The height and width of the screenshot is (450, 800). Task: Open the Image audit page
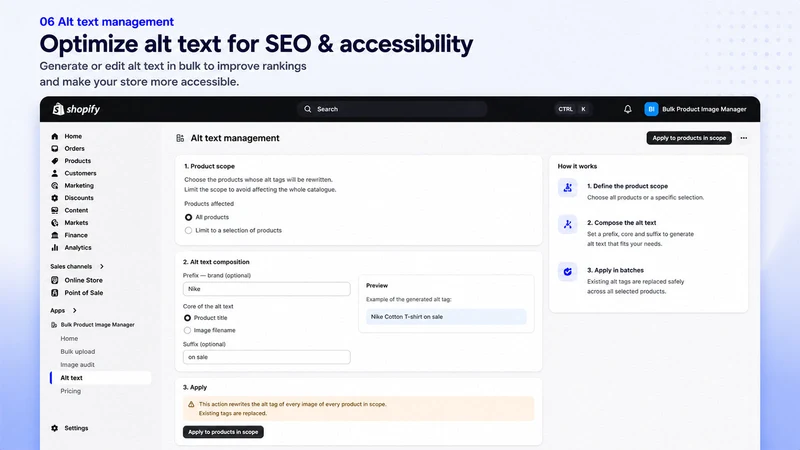point(78,365)
